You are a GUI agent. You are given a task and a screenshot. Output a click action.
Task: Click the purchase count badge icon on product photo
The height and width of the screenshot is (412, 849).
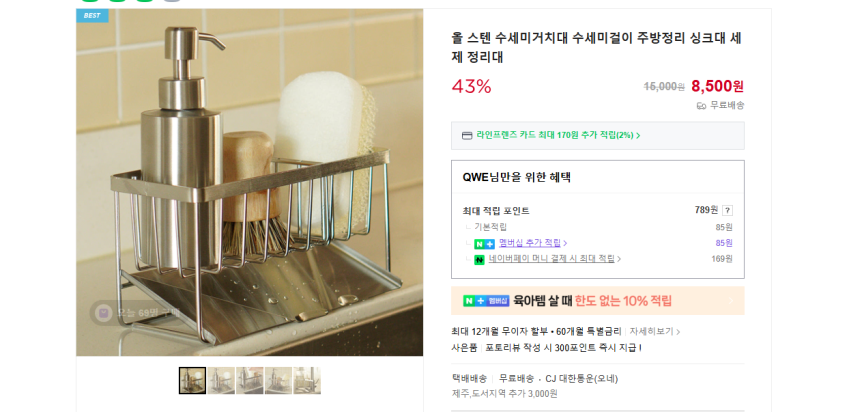103,312
